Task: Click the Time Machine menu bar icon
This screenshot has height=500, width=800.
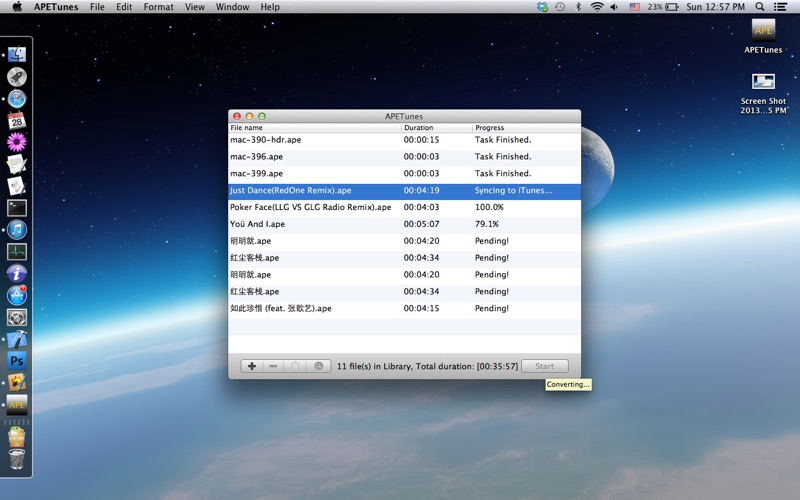Action: [x=560, y=7]
